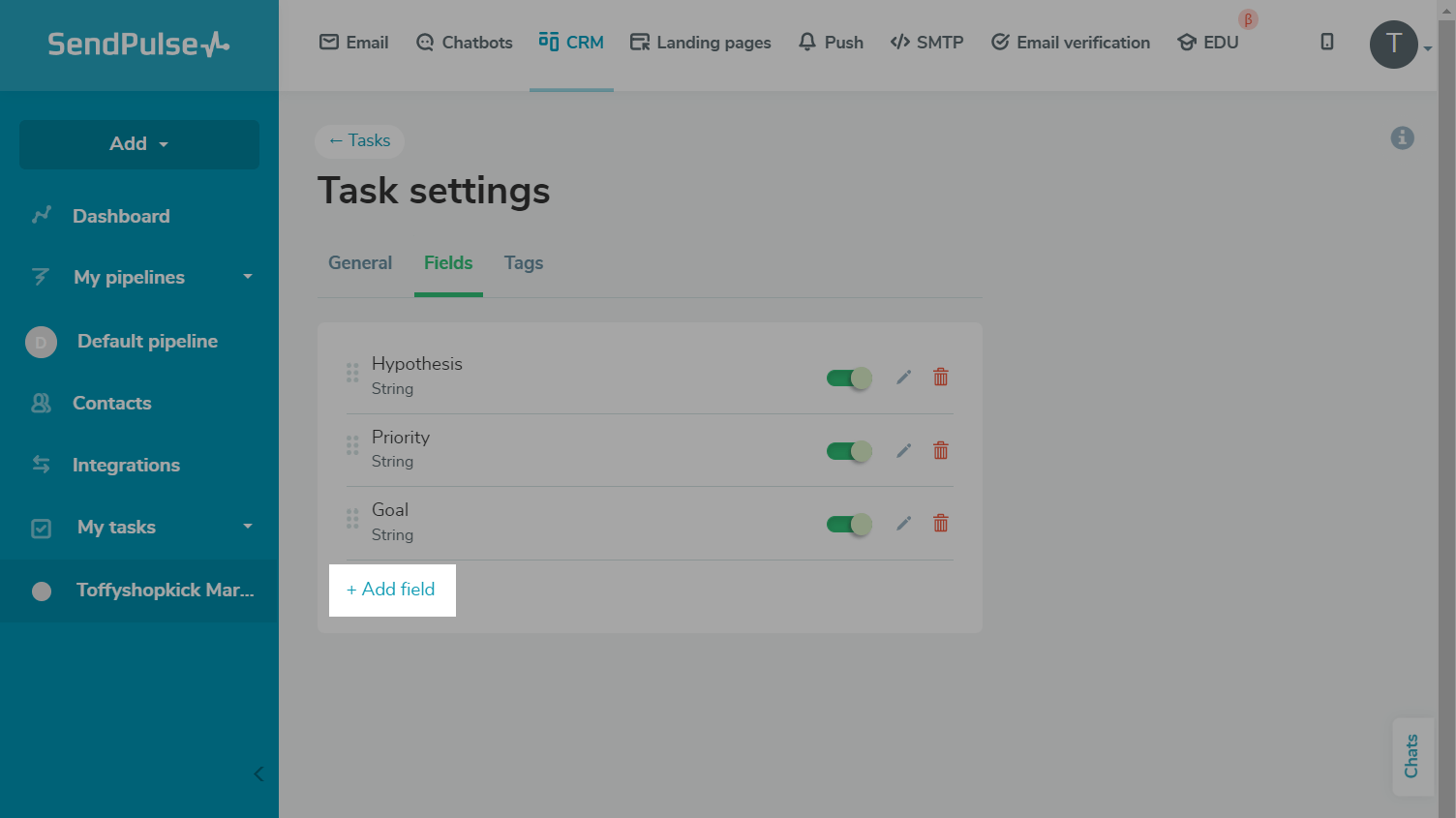Go back to Tasks
Screen dimensions: 1456x818
[359, 141]
